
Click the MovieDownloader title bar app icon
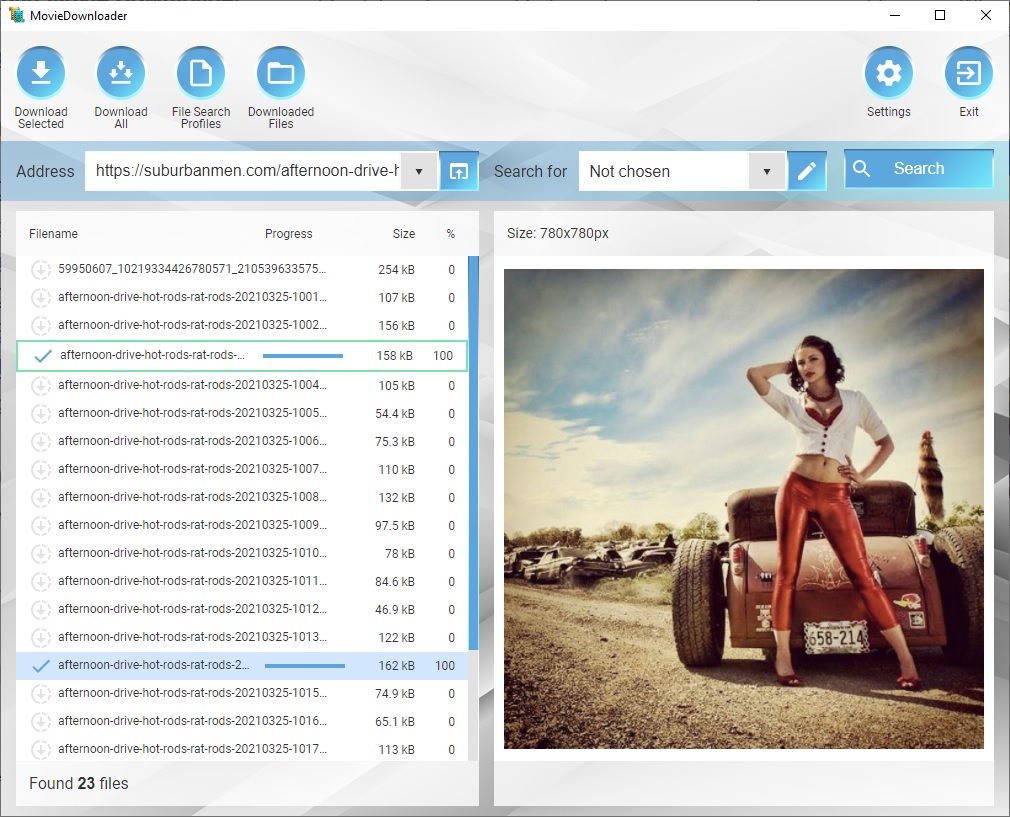coord(16,15)
